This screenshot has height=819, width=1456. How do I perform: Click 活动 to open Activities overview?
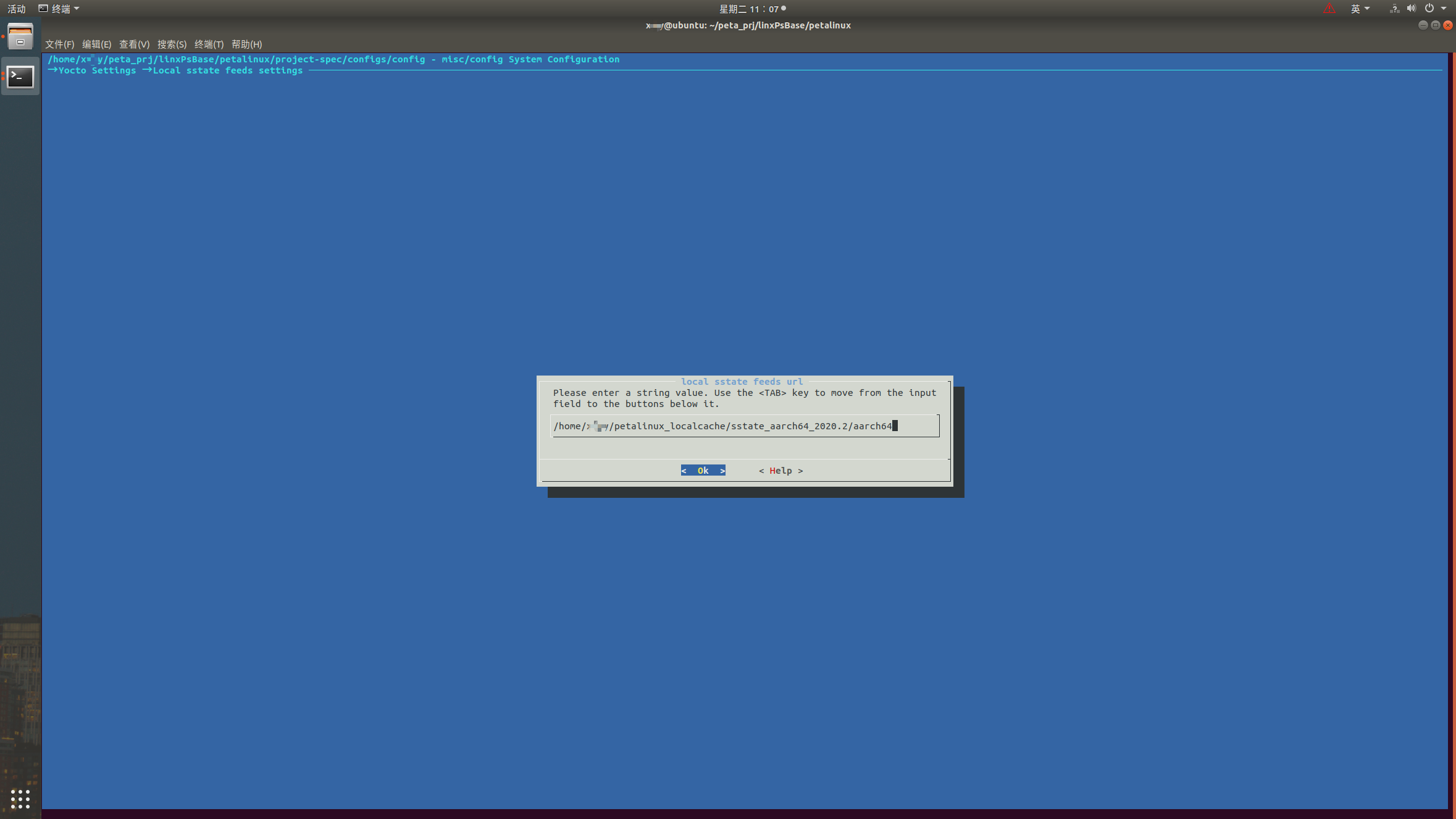click(16, 8)
